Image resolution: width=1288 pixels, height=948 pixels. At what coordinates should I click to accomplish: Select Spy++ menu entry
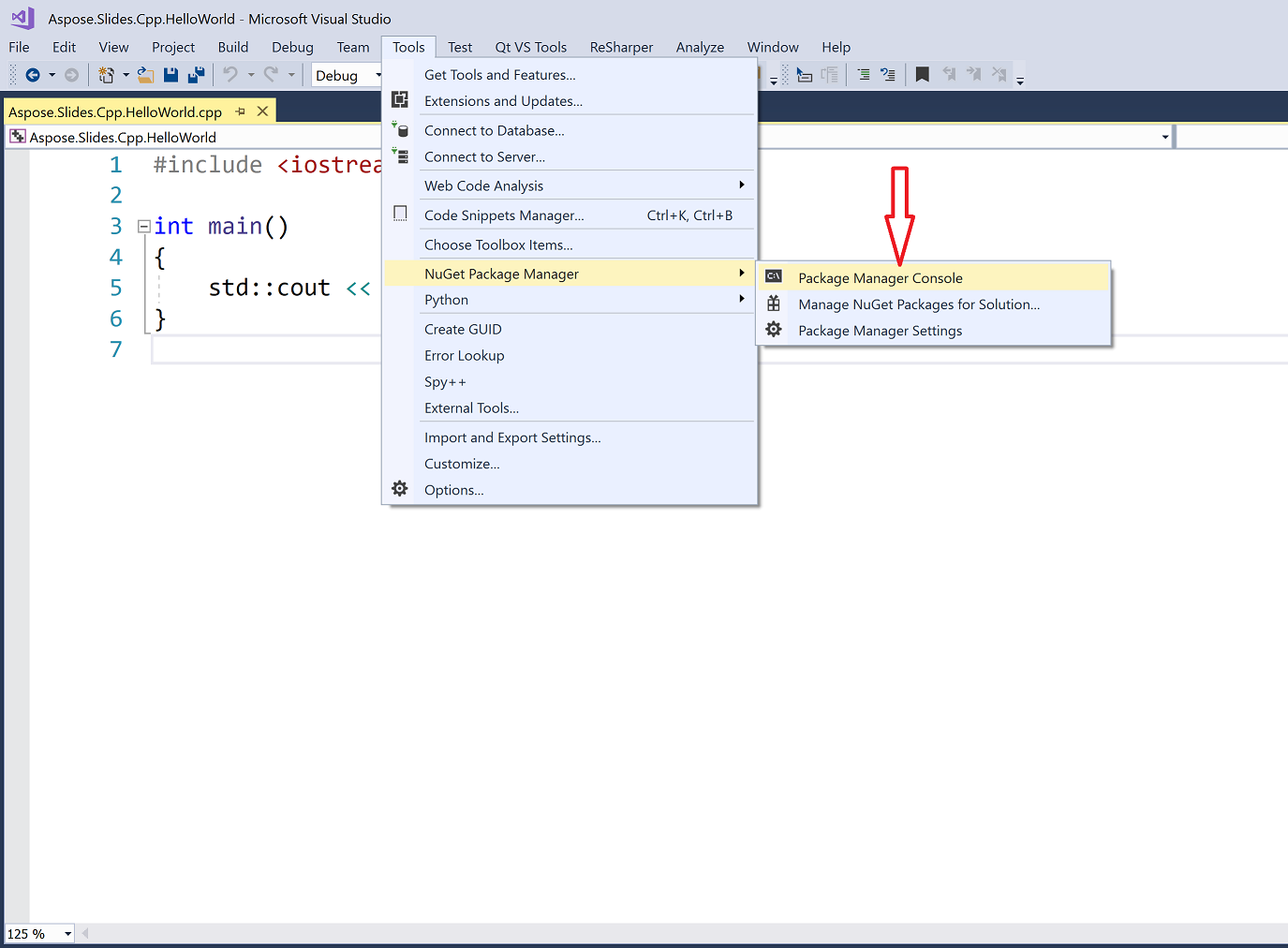pyautogui.click(x=570, y=381)
